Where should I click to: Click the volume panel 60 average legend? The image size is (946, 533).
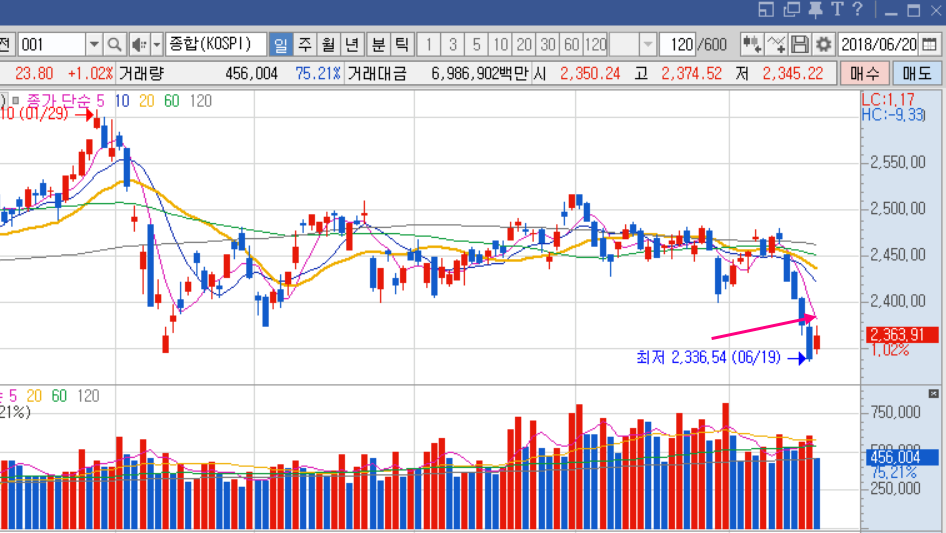(x=59, y=396)
